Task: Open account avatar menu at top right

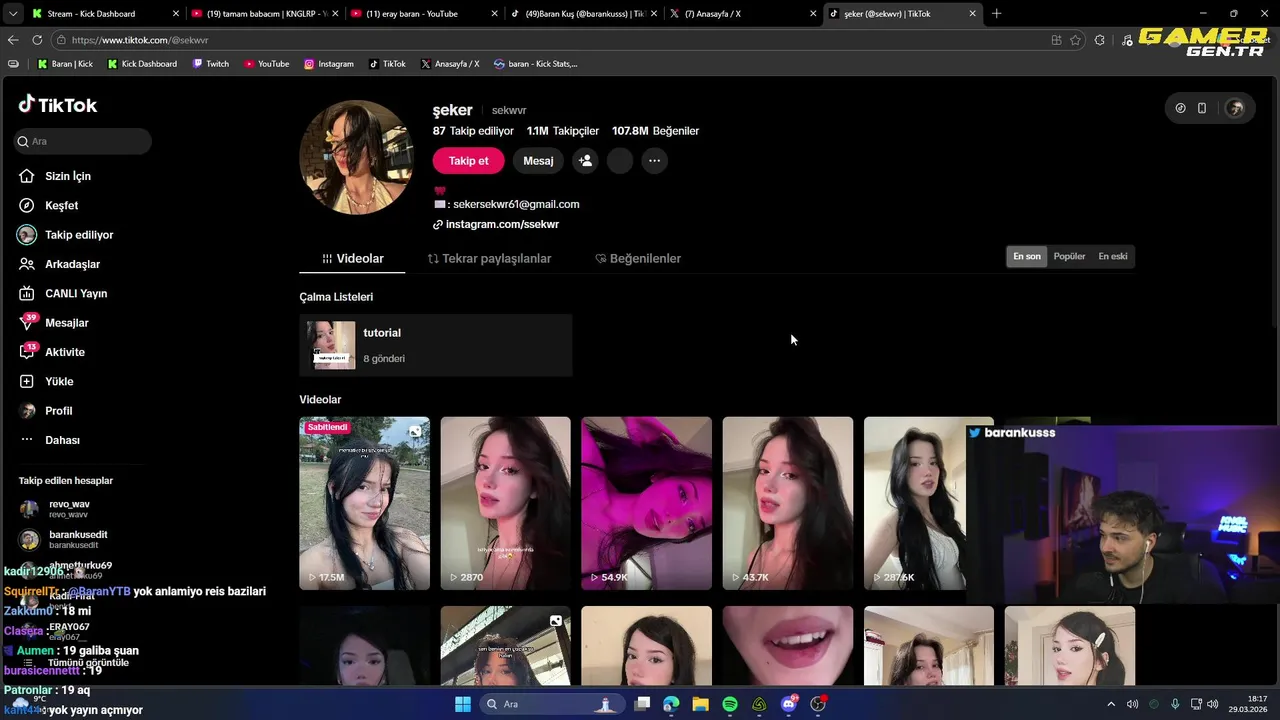Action: coord(1235,108)
